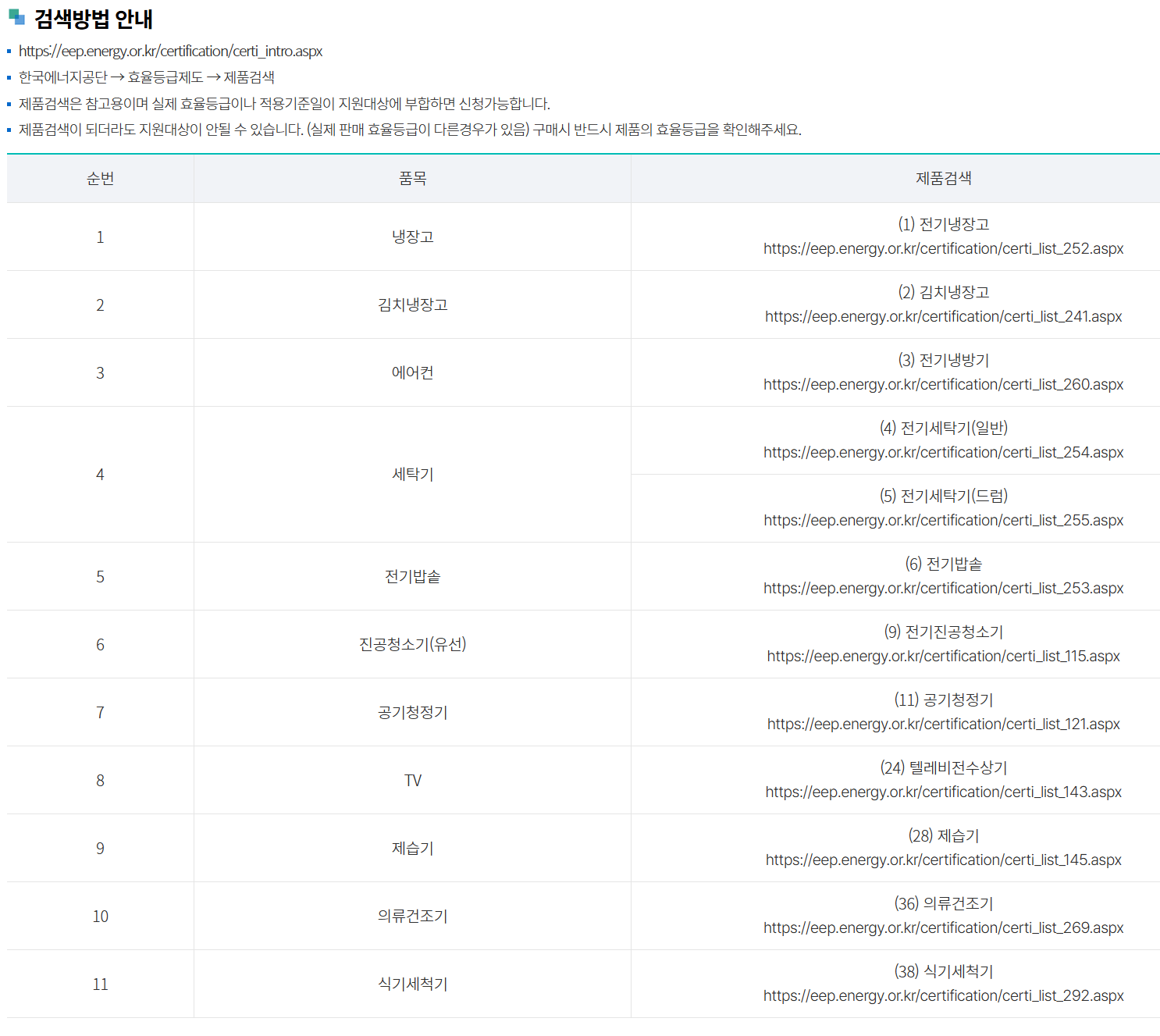Click the (2) 김치냉장고 label
Viewport: 1160px width, 1036px height.
[x=943, y=292]
